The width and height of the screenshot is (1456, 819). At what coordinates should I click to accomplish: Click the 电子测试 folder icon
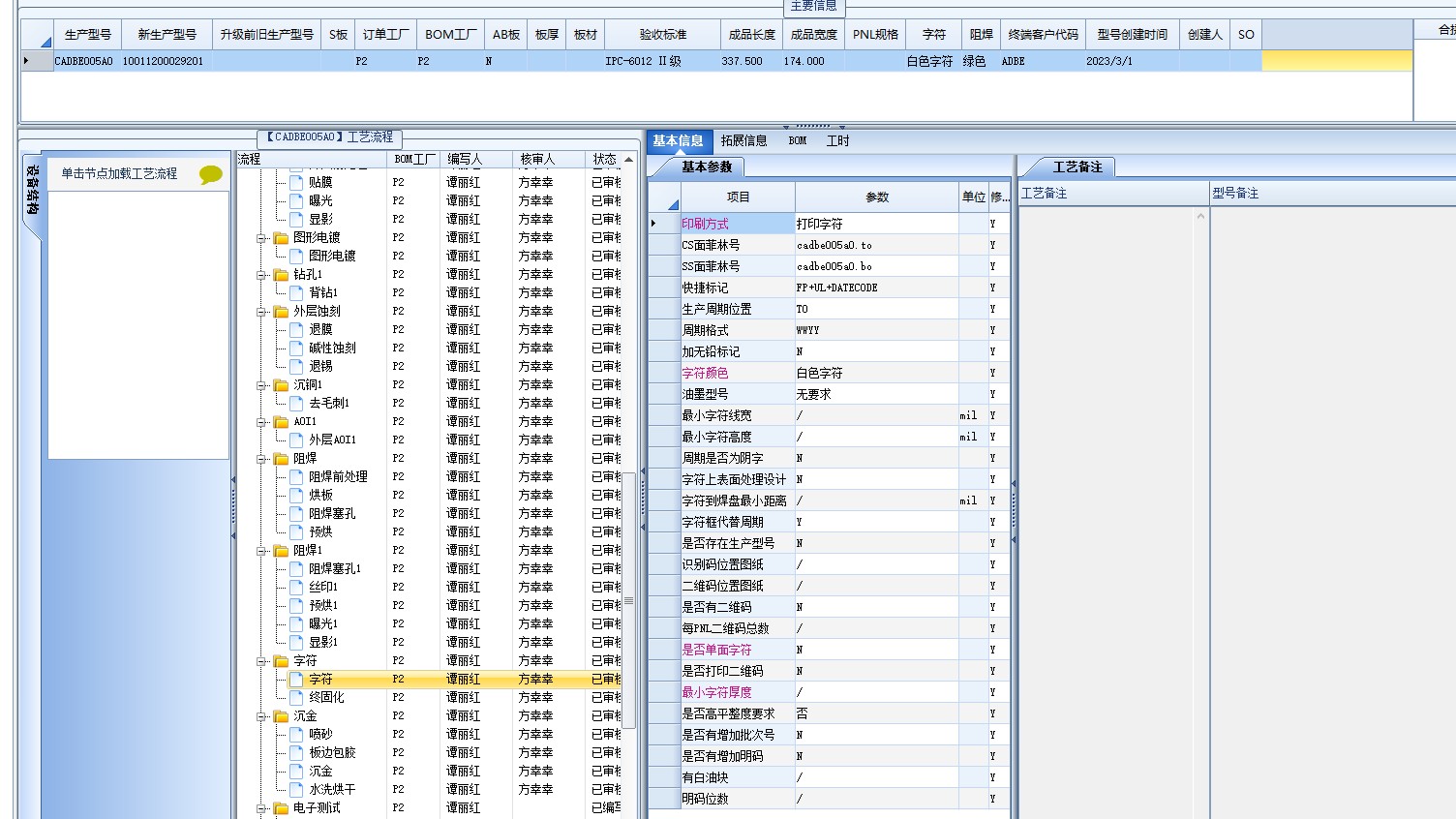[281, 808]
